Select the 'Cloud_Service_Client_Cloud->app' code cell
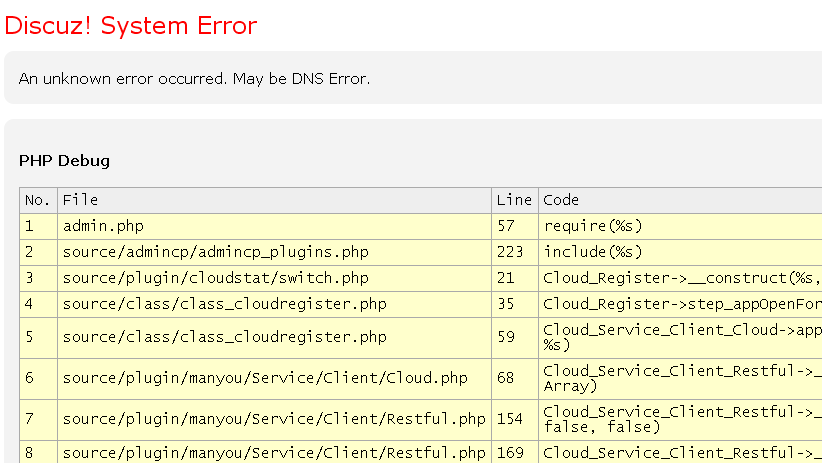The height and width of the screenshot is (463, 822). coord(680,337)
